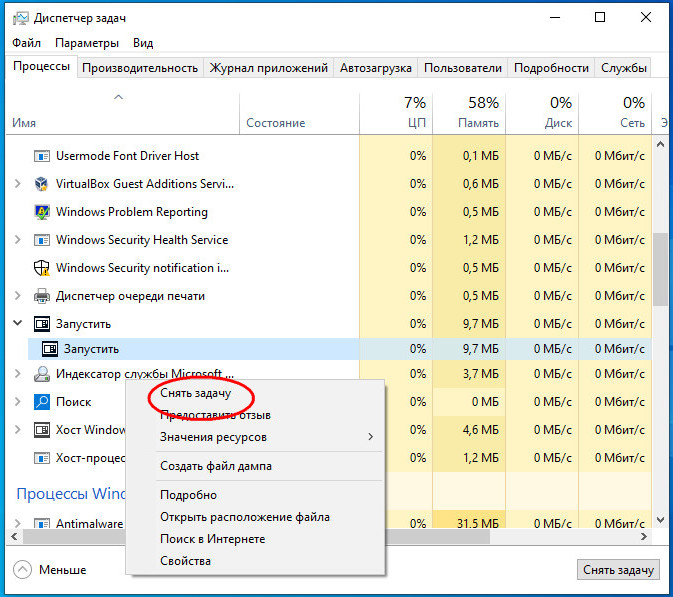
Task: Select the Процессы tab
Action: point(41,66)
